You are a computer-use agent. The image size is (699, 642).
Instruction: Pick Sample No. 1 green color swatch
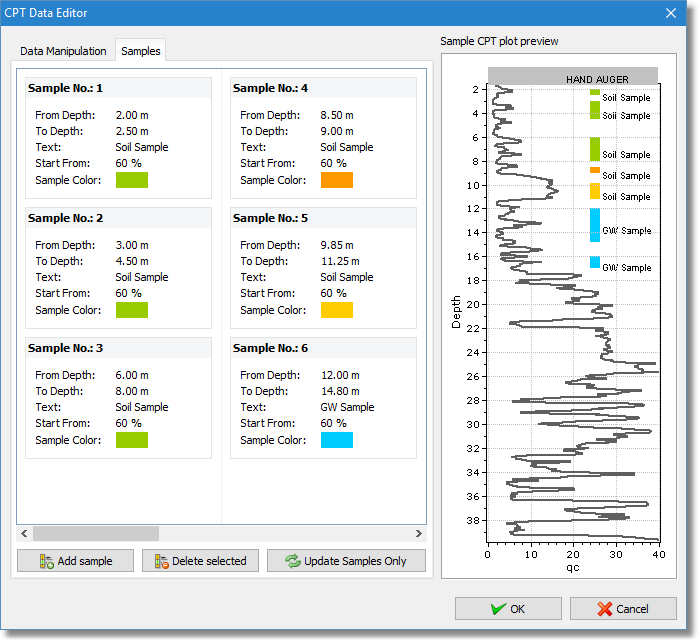[x=131, y=180]
